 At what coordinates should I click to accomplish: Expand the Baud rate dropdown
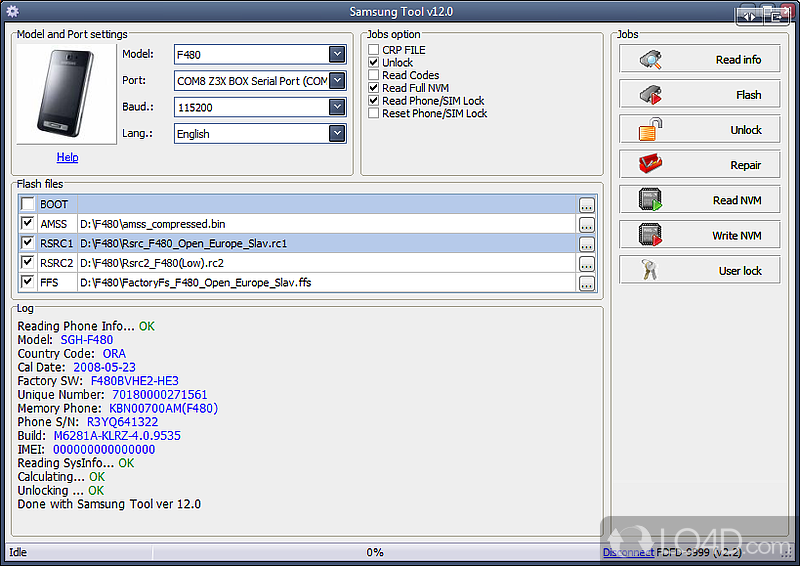point(337,107)
